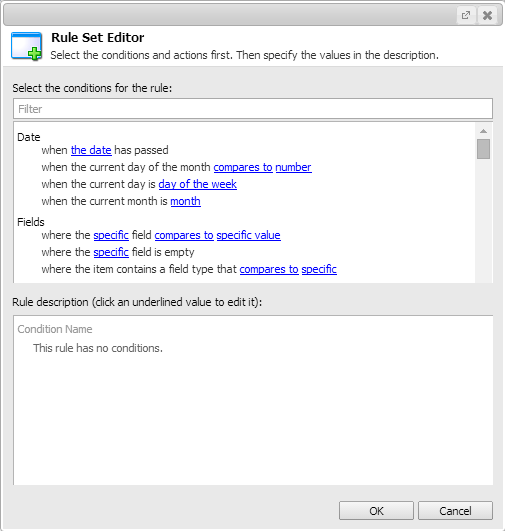Click the 'month' condition link
This screenshot has width=505, height=531.
pos(186,201)
